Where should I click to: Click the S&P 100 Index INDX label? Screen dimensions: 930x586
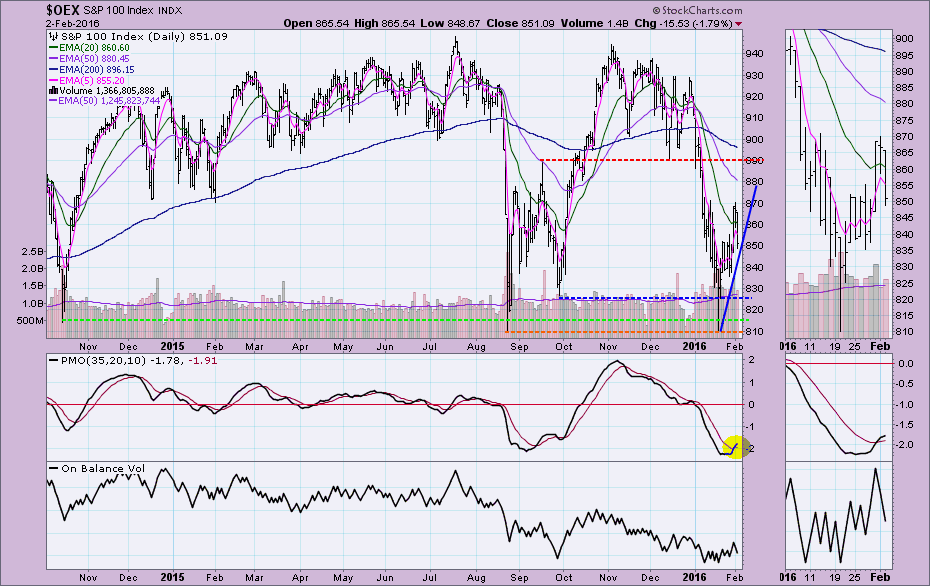tap(132, 11)
